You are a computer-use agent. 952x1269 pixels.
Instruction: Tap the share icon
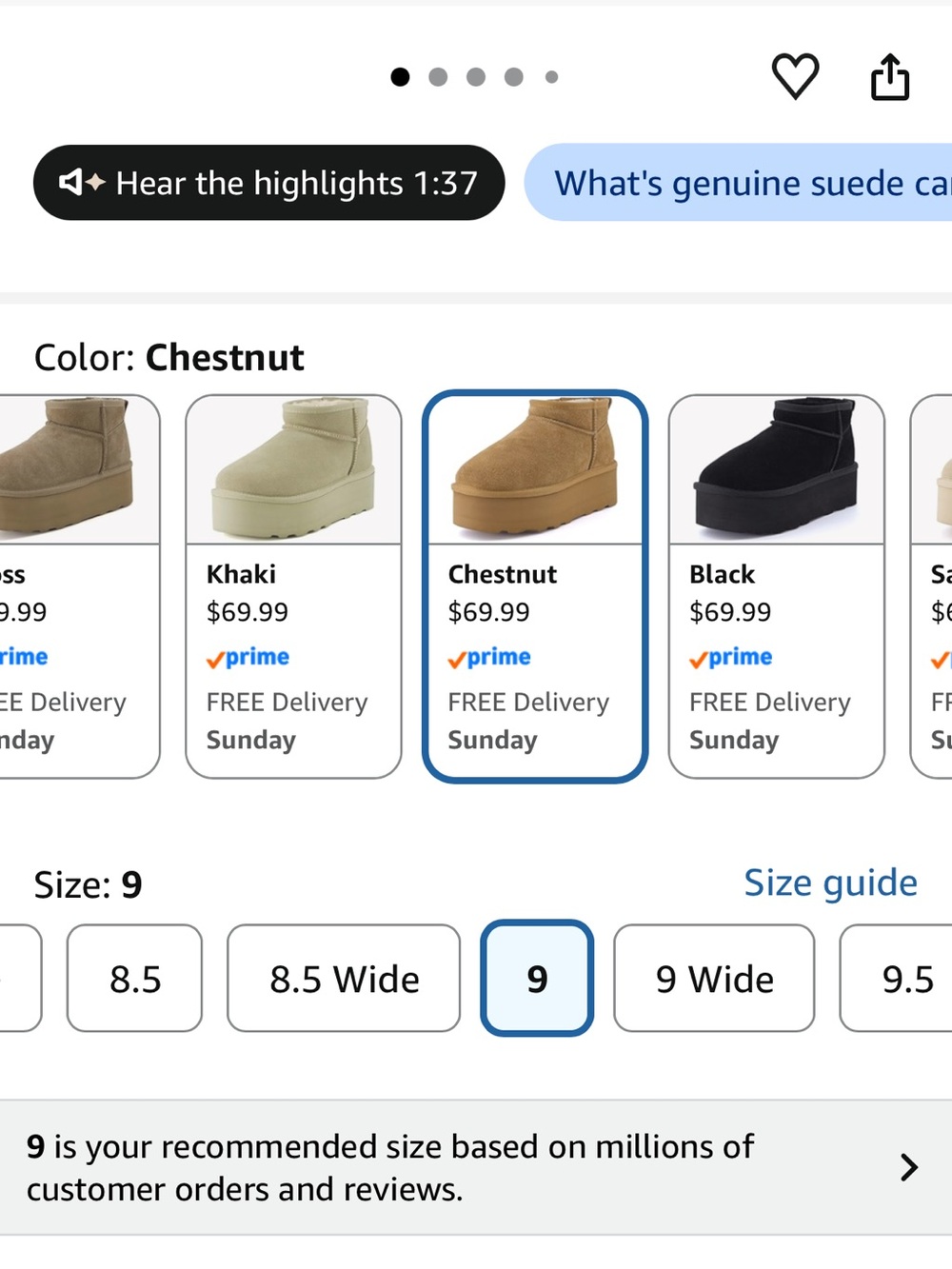(890, 77)
